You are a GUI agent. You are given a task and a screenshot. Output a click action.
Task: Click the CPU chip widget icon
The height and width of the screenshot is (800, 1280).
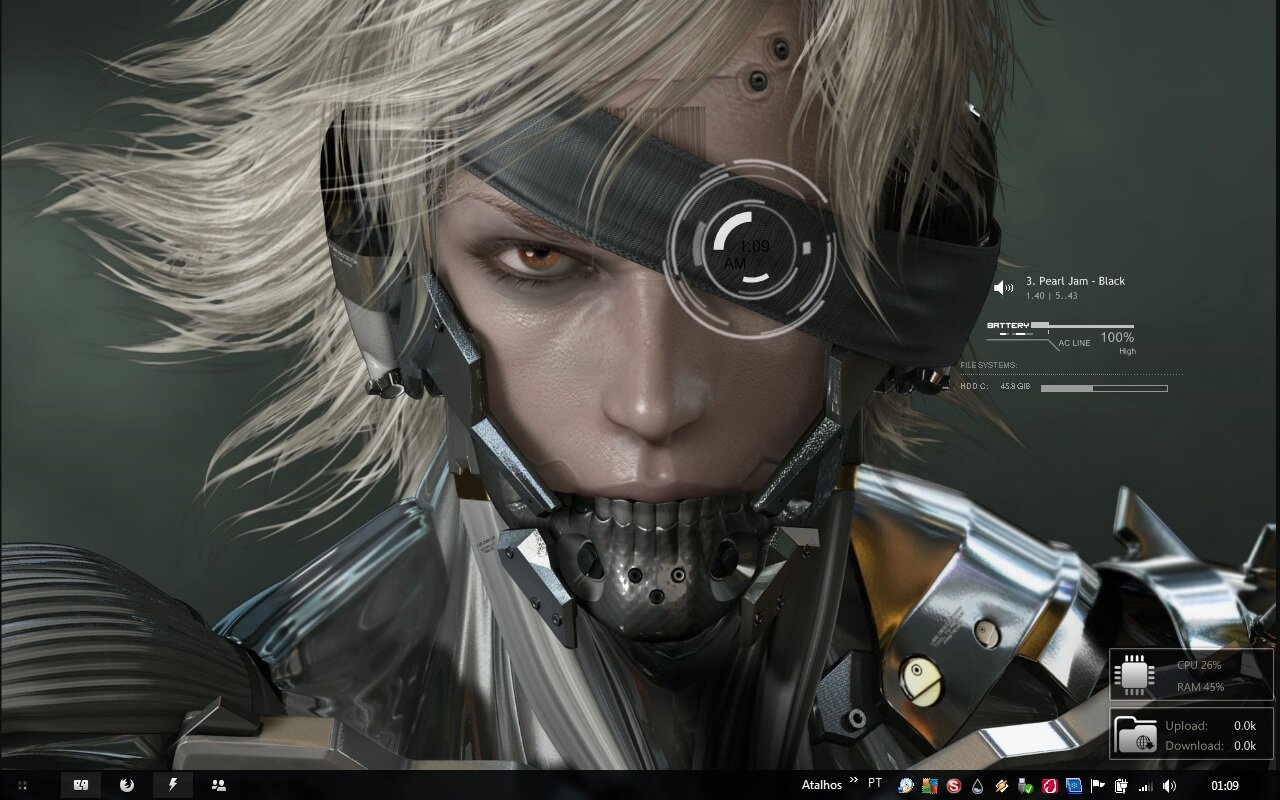(1134, 675)
